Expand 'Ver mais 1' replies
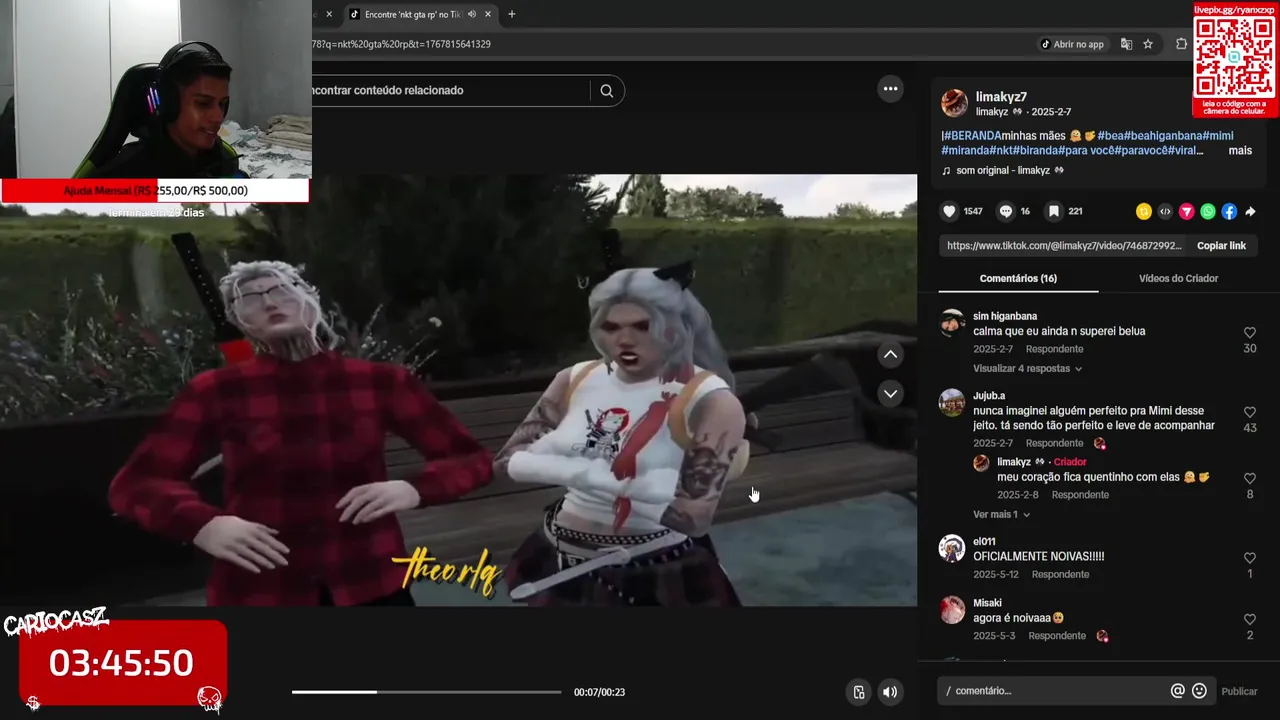 (1001, 514)
